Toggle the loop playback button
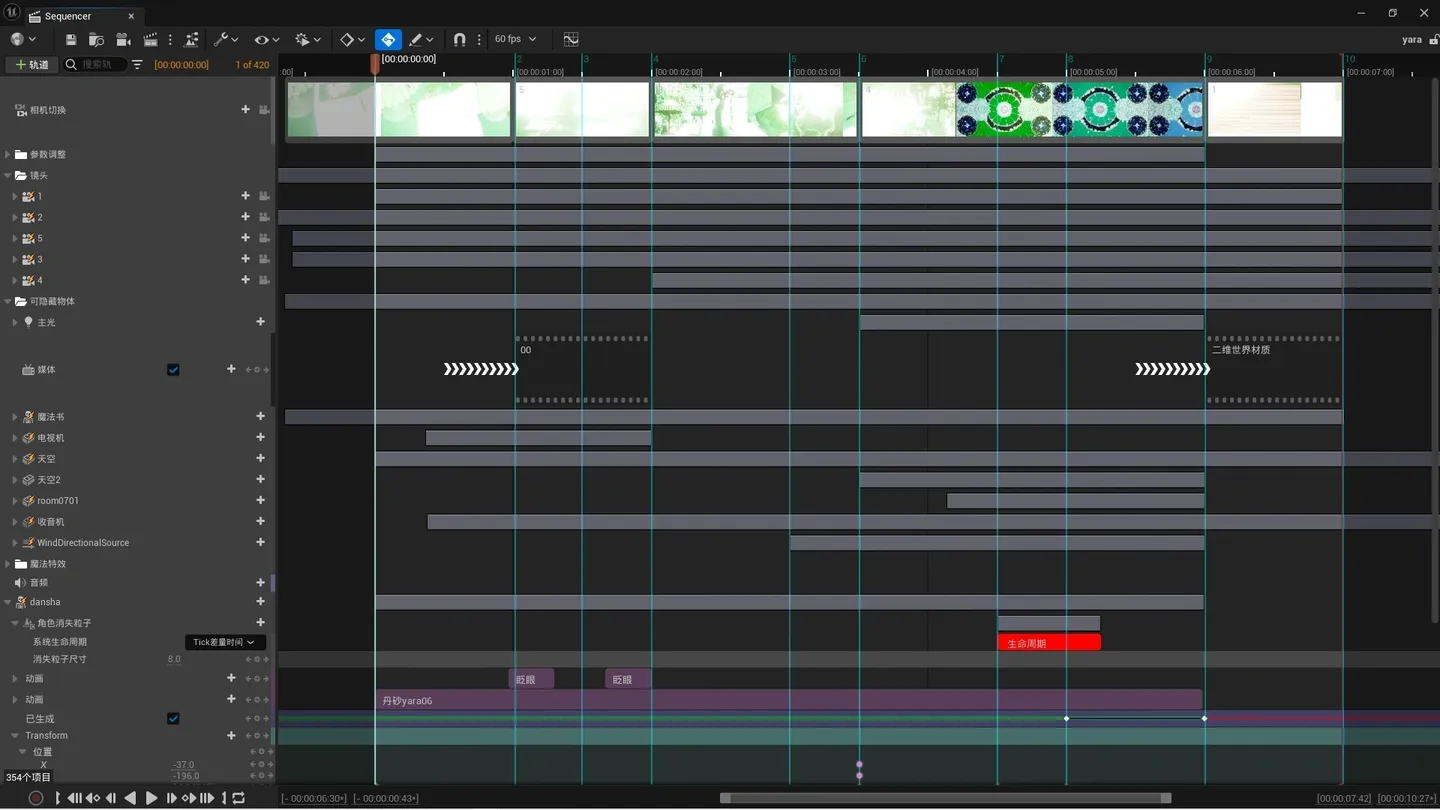Viewport: 1440px width, 810px height. tap(238, 798)
